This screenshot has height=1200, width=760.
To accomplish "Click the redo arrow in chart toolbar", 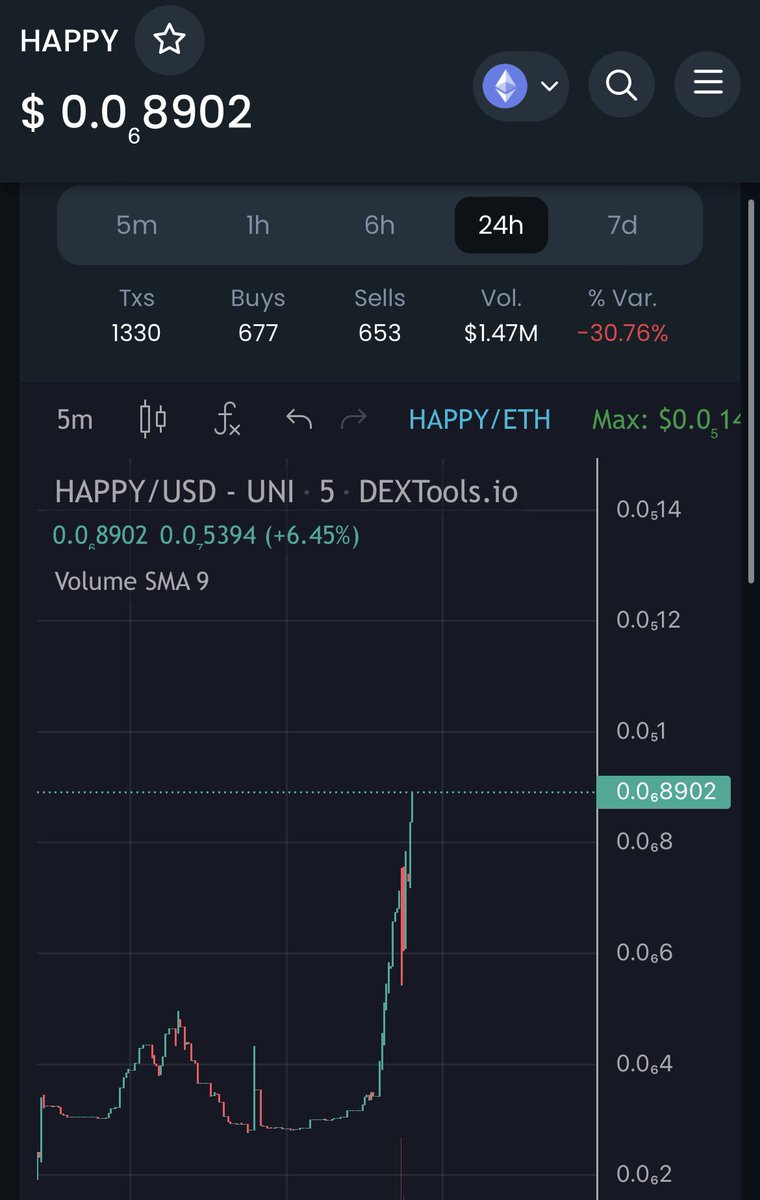I will click(x=354, y=419).
